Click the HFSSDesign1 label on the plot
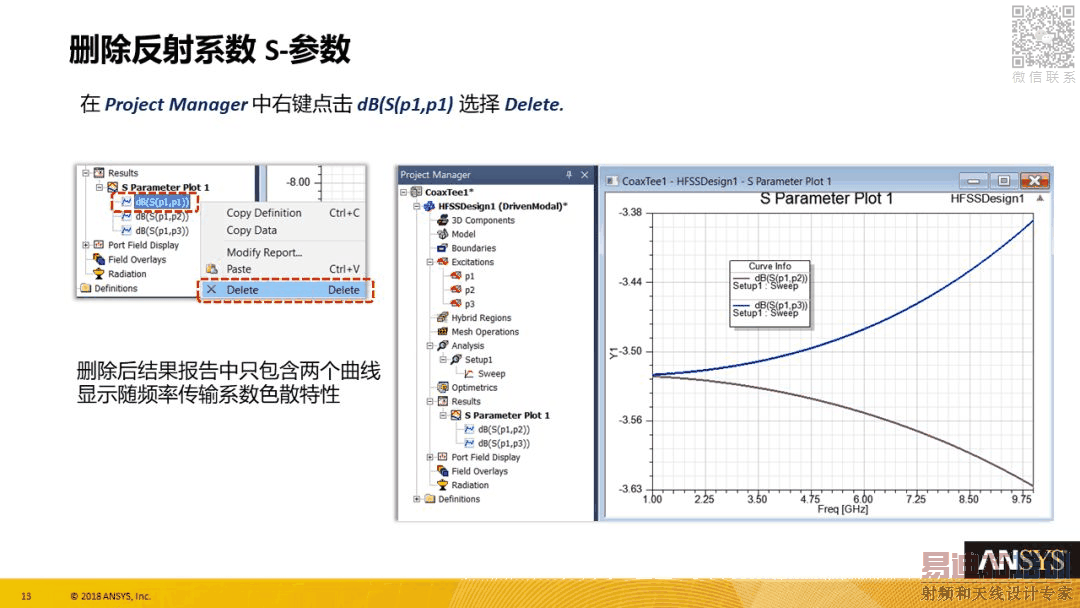 click(x=987, y=198)
